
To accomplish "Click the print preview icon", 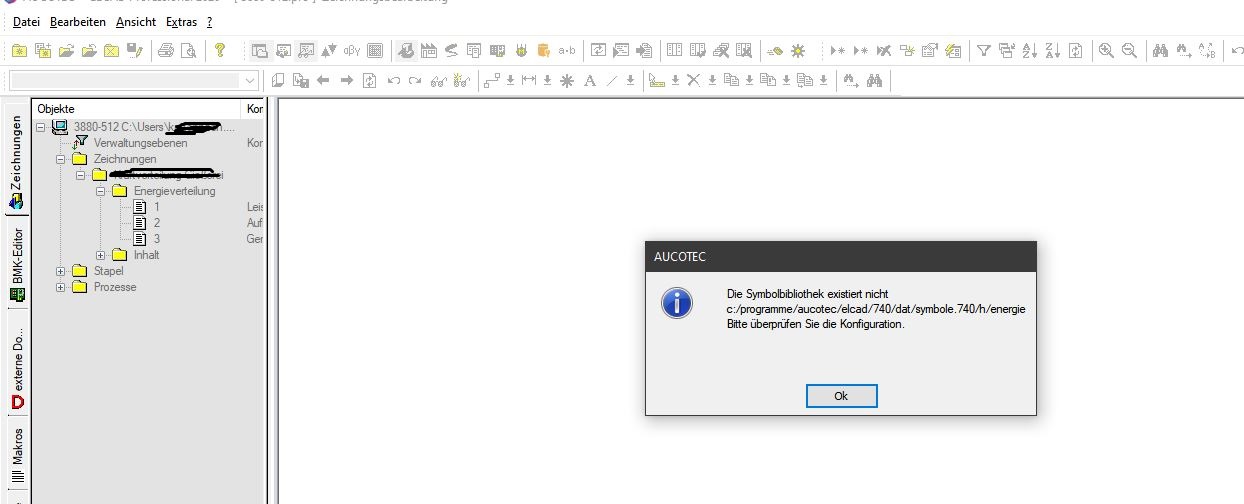I will click(188, 50).
